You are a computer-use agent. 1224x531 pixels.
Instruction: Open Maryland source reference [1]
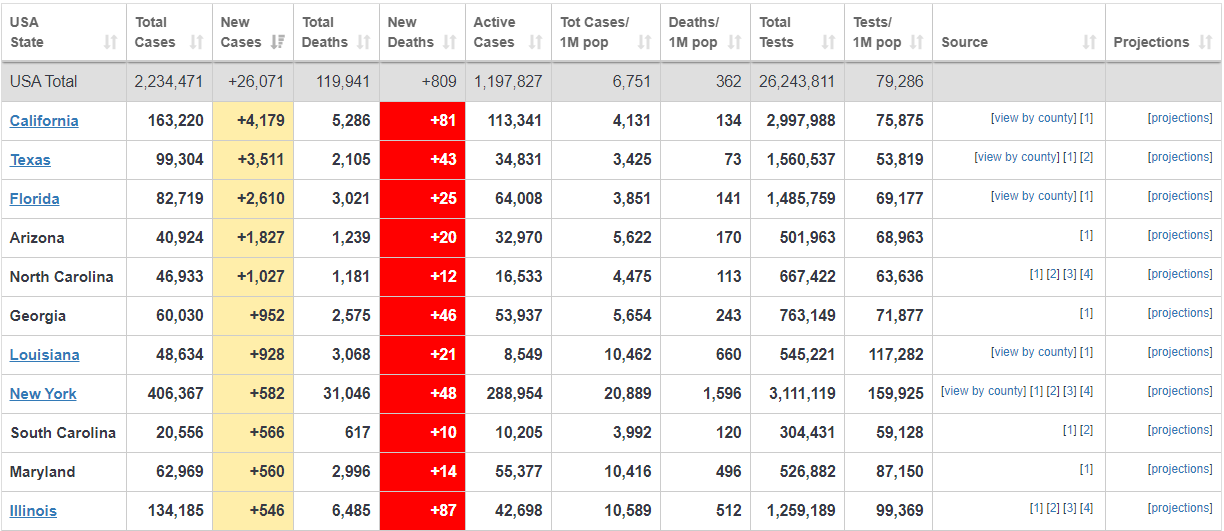click(x=1087, y=469)
